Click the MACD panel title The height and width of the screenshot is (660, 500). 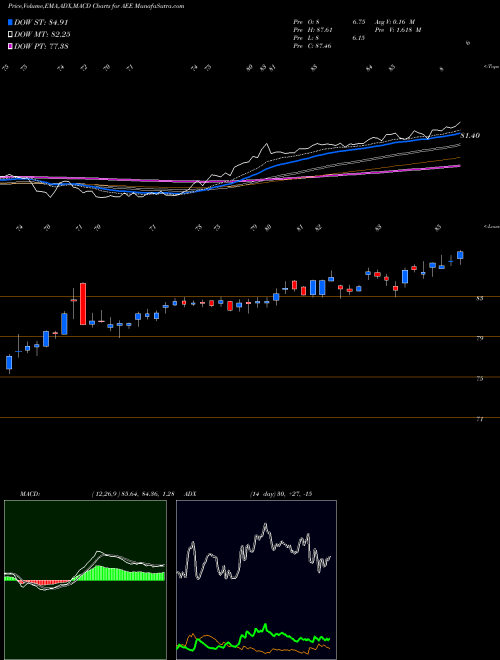pyautogui.click(x=29, y=494)
